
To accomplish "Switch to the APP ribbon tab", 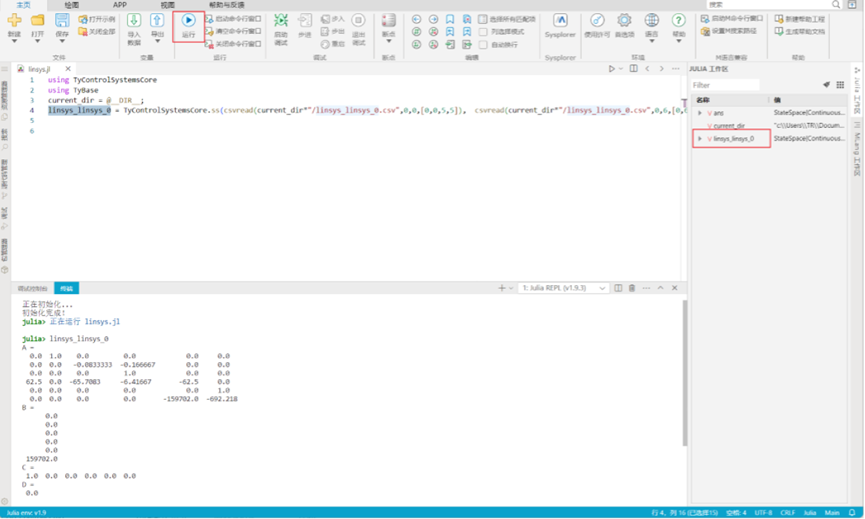I will 120,5.
